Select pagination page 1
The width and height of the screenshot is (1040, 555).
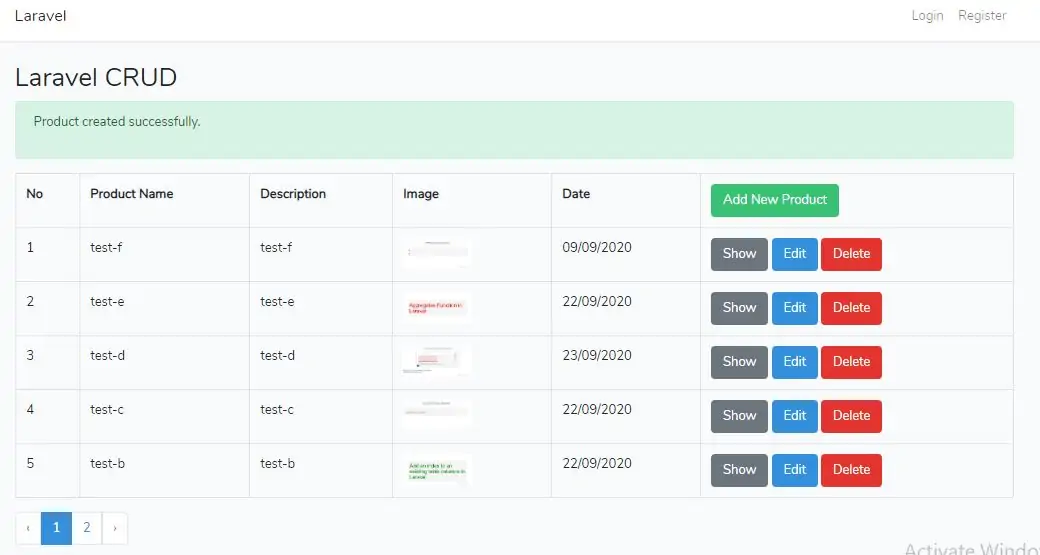(56, 528)
